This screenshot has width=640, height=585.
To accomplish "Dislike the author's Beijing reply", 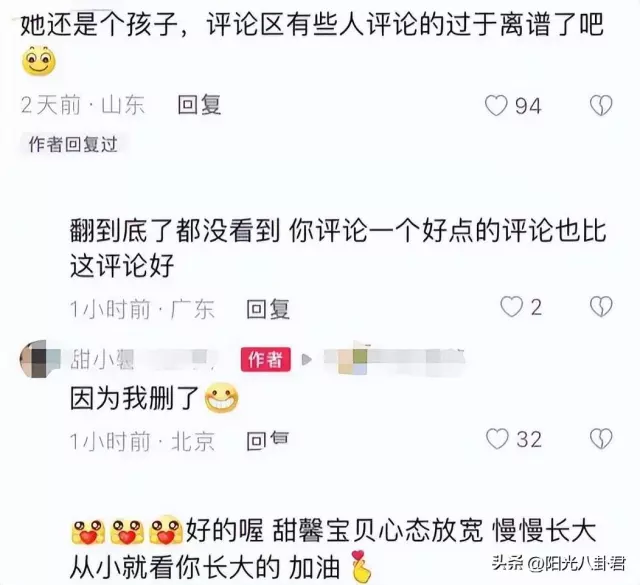I will [601, 439].
